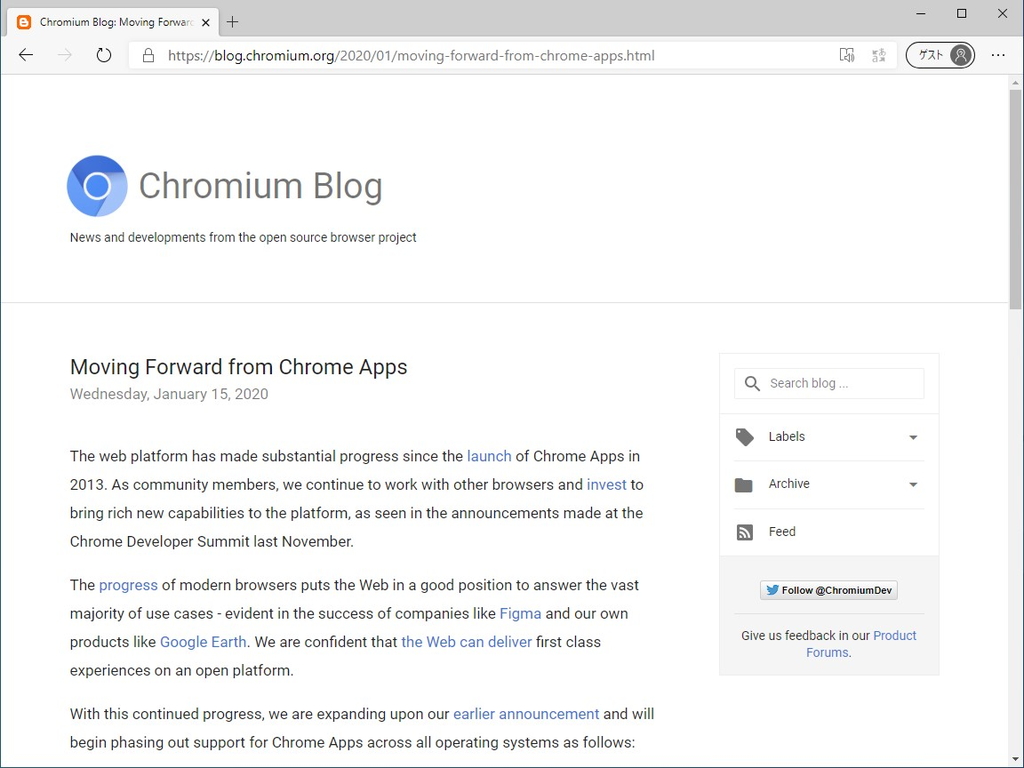Open the Guest profile menu
The height and width of the screenshot is (768, 1024).
(939, 55)
